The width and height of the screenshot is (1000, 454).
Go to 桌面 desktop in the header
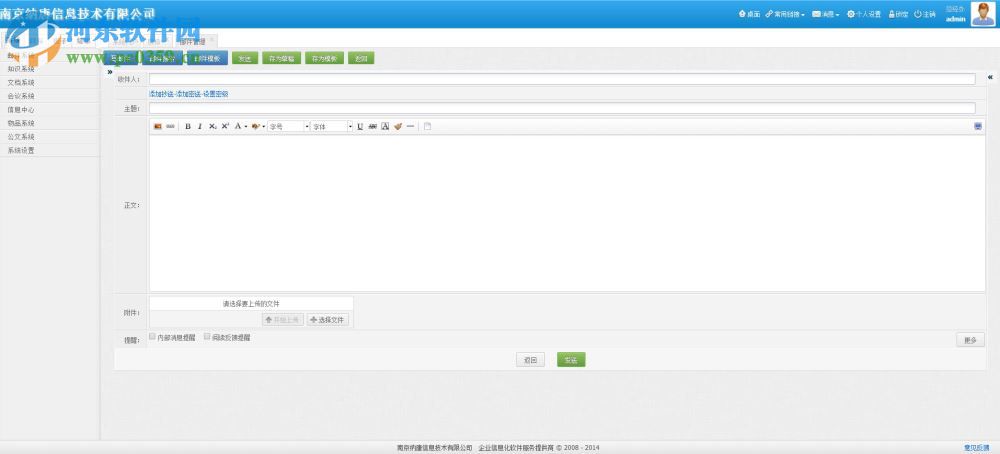[749, 14]
